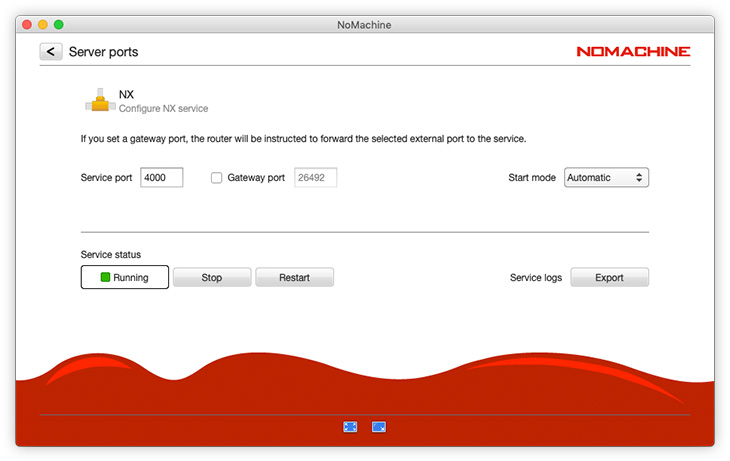The width and height of the screenshot is (730, 461).
Task: Restart the NX service
Action: pyautogui.click(x=294, y=278)
